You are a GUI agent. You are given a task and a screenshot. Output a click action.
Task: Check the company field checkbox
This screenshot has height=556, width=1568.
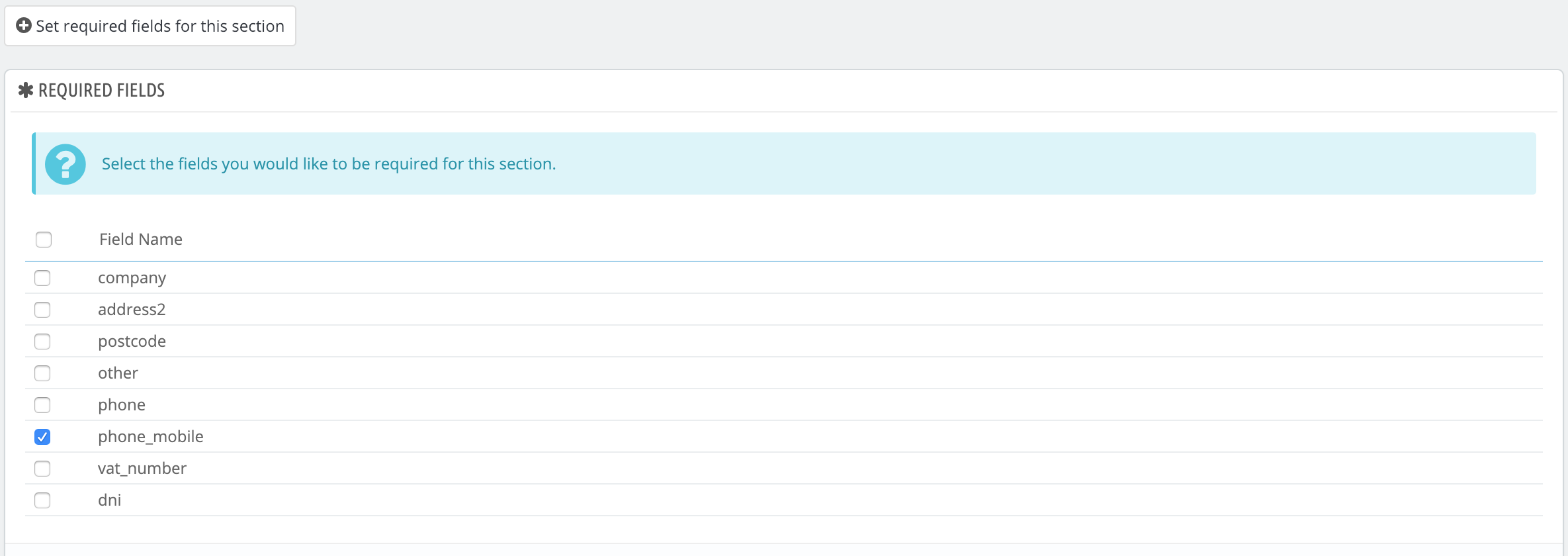pos(42,278)
